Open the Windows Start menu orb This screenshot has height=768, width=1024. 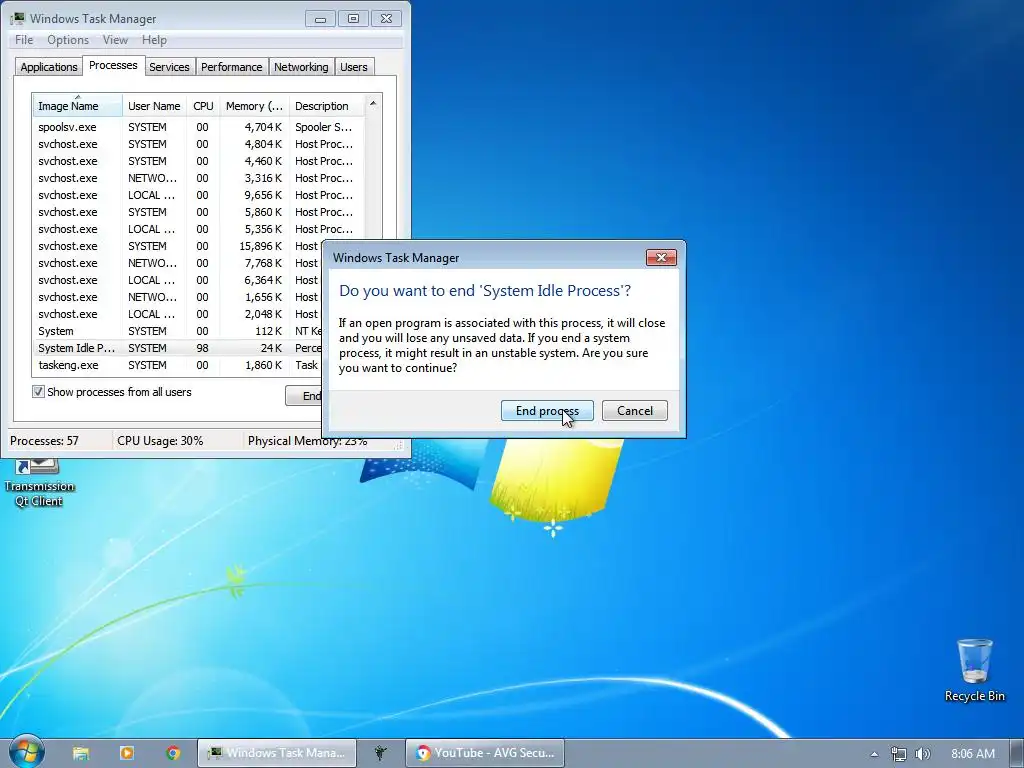coord(26,752)
